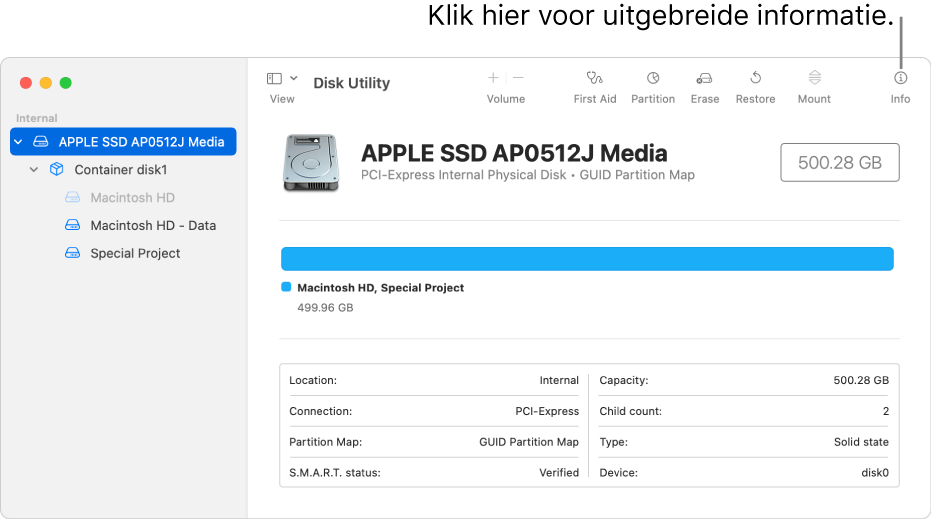Screen dimensions: 931x519
Task: Click the blue legend color square
Action: click(286, 287)
